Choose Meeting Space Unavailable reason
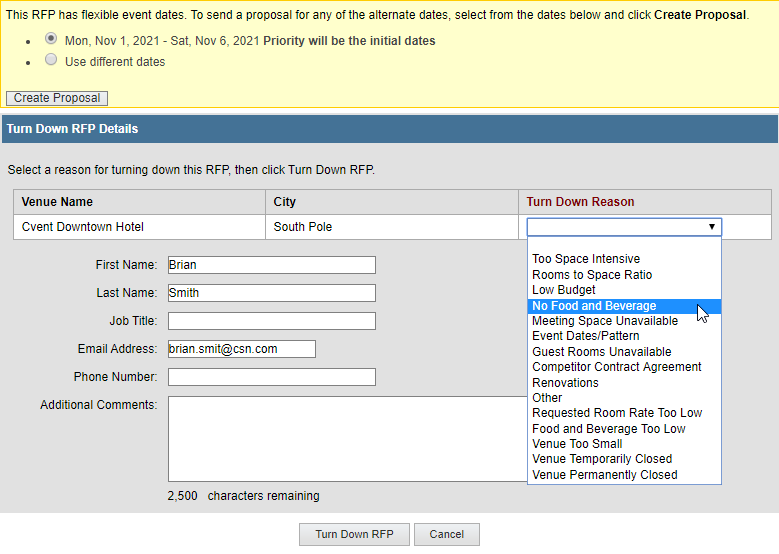 pos(624,321)
